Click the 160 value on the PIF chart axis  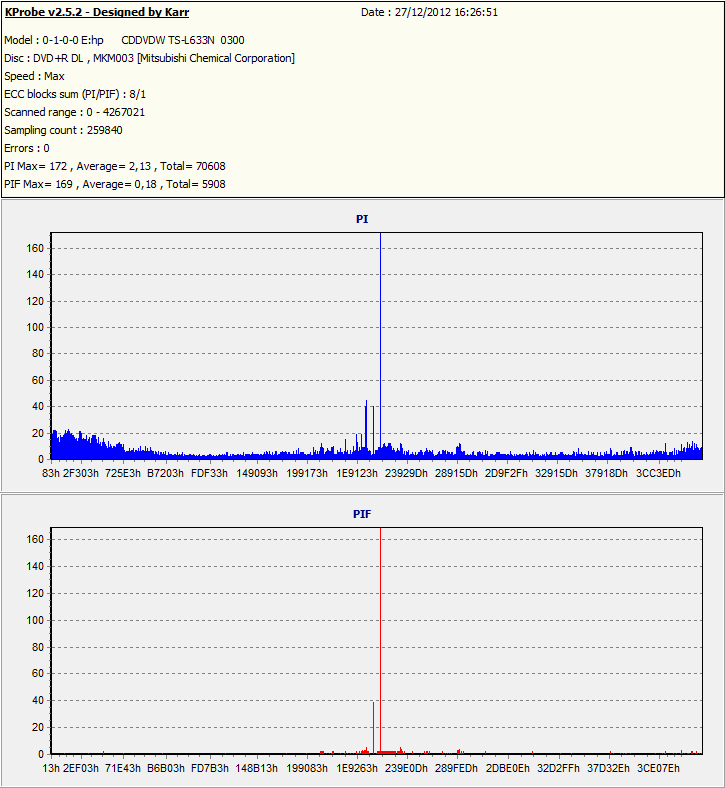(35, 539)
